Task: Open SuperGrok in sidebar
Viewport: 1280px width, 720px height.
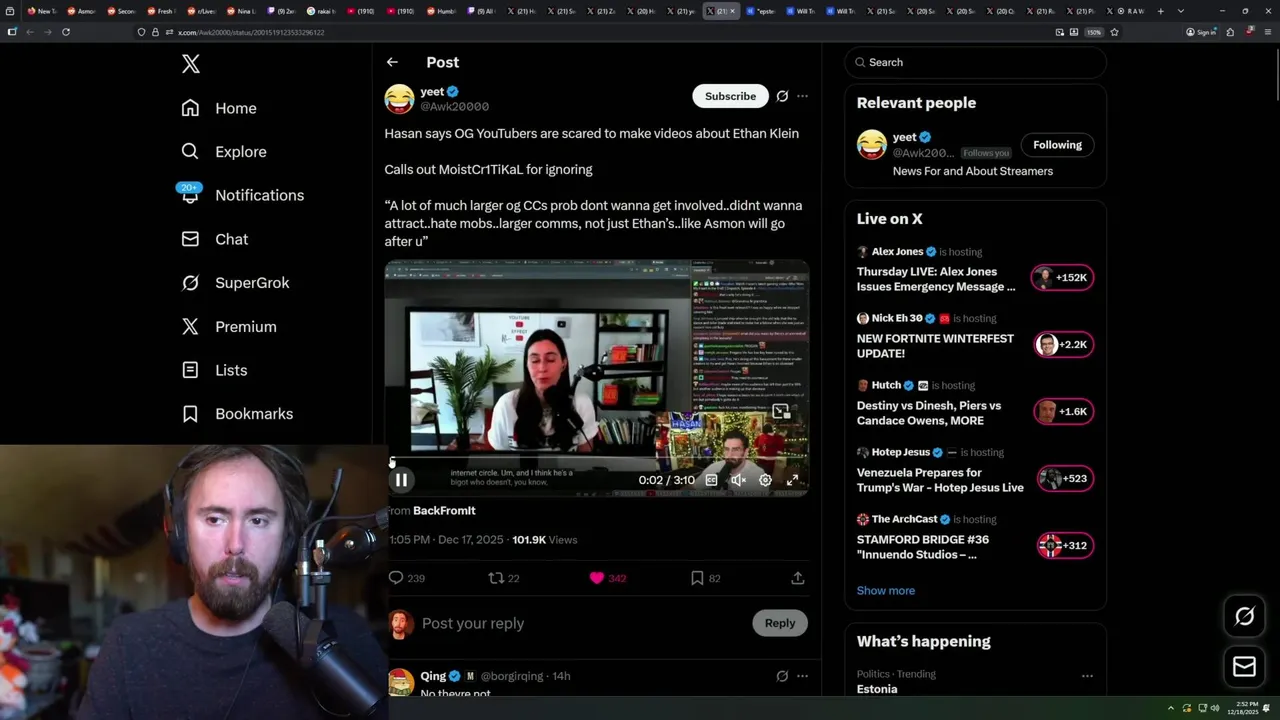Action: click(235, 283)
